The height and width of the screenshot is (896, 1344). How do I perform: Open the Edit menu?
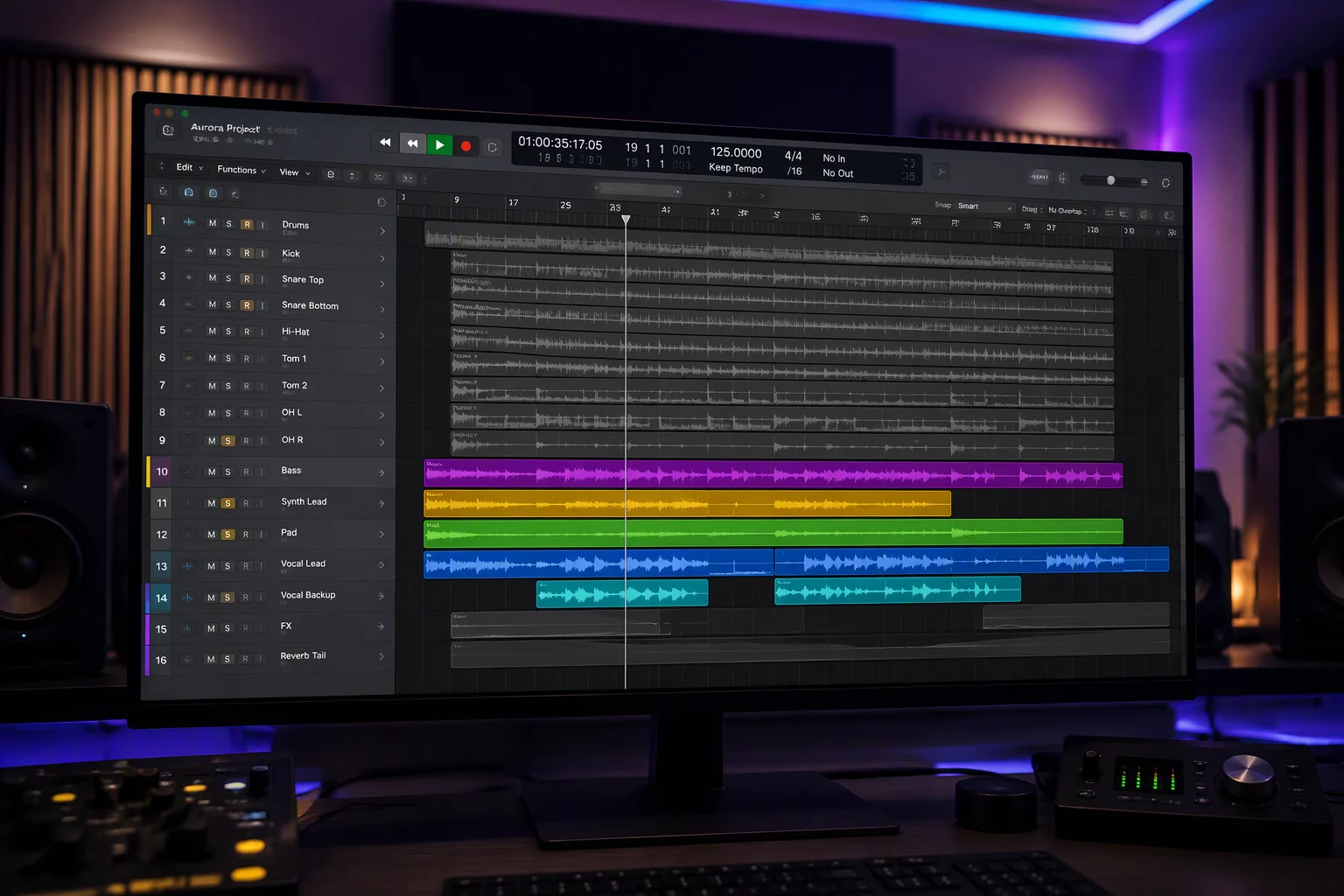189,167
